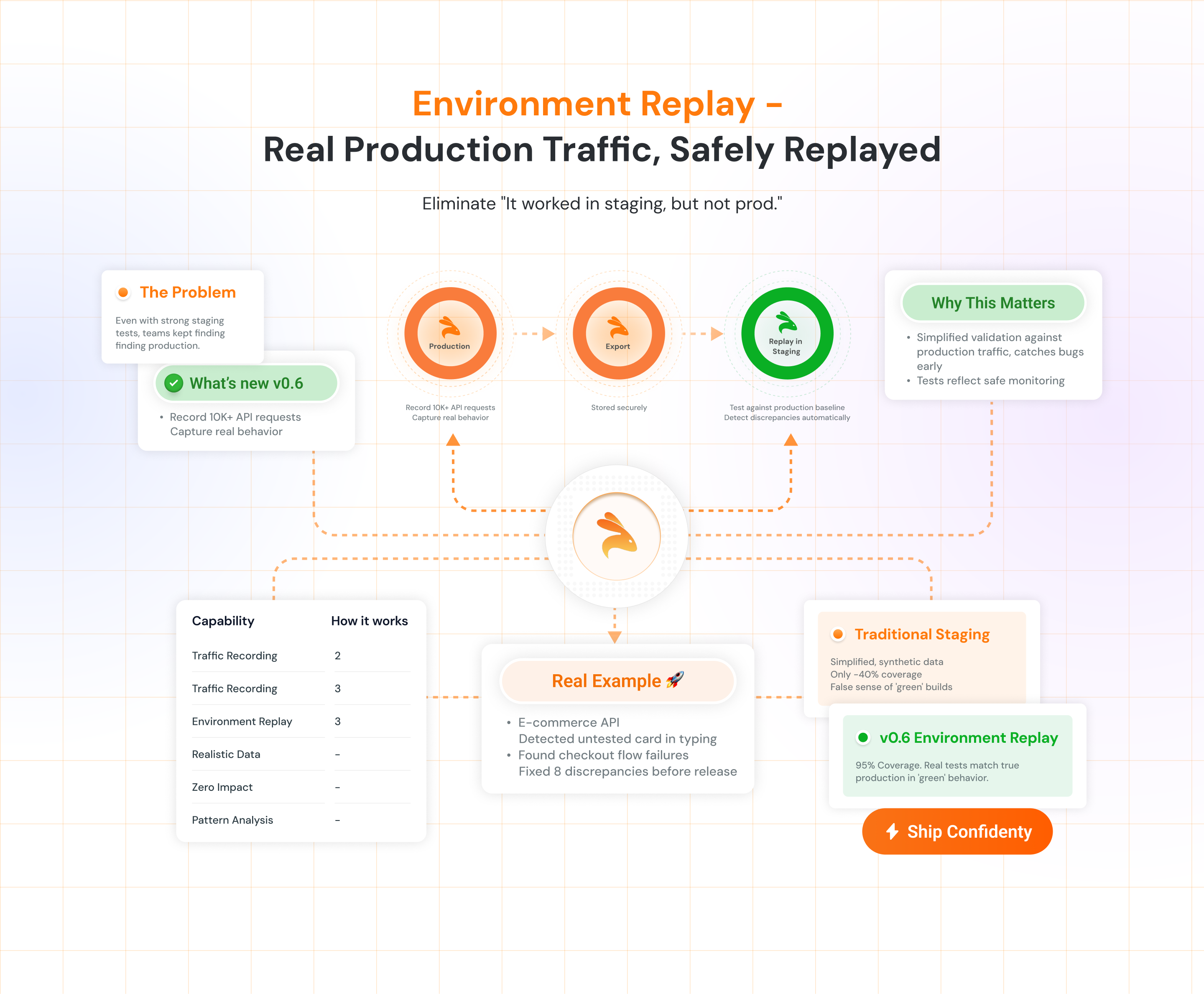Switch to the Capability table view
Screen dimensions: 1204x994
pos(223,621)
